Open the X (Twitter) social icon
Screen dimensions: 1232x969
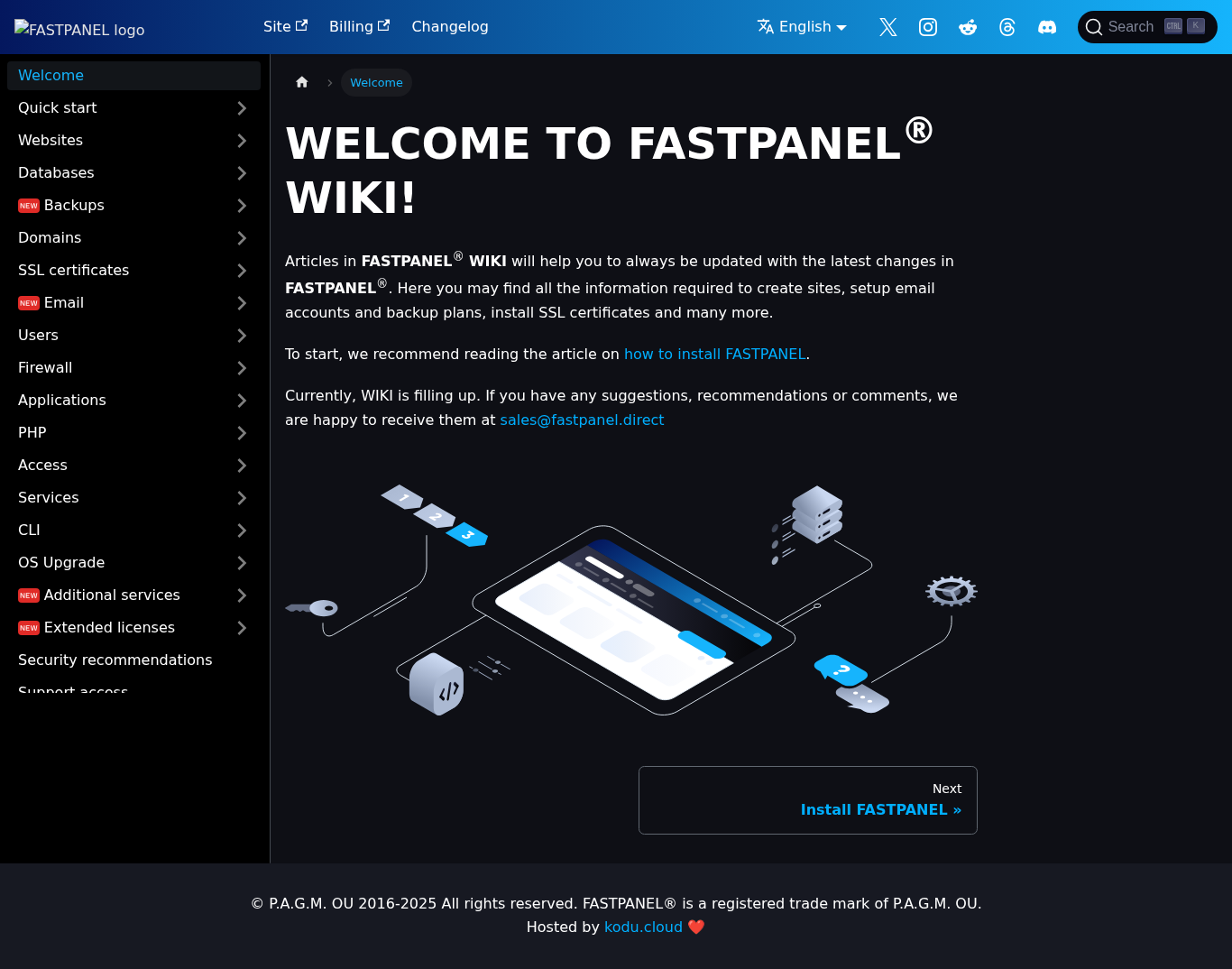coord(888,27)
